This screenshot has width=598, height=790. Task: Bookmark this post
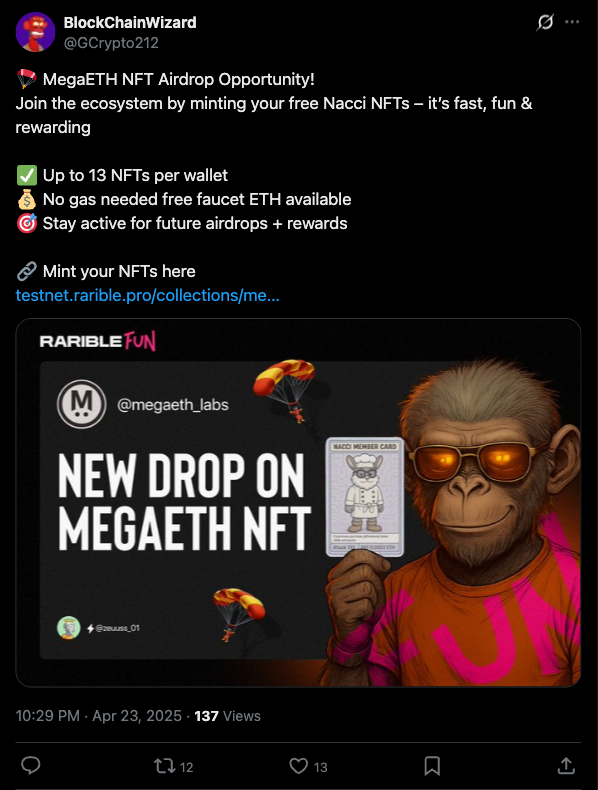pos(432,766)
